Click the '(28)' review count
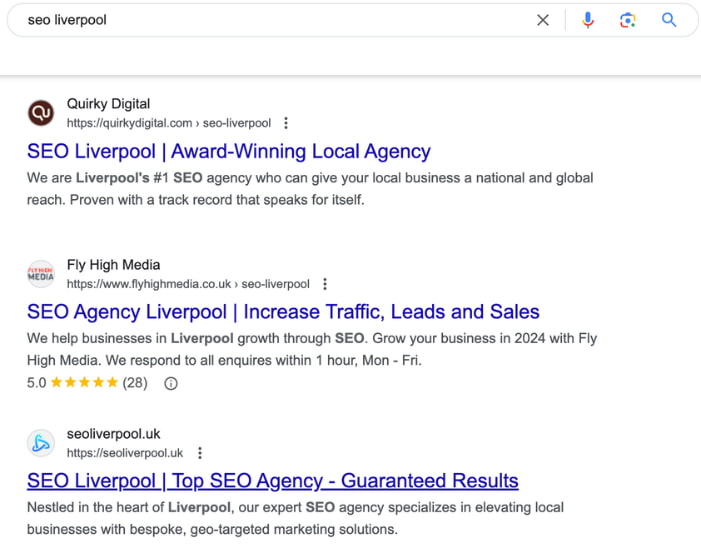This screenshot has width=701, height=553. coord(135,383)
